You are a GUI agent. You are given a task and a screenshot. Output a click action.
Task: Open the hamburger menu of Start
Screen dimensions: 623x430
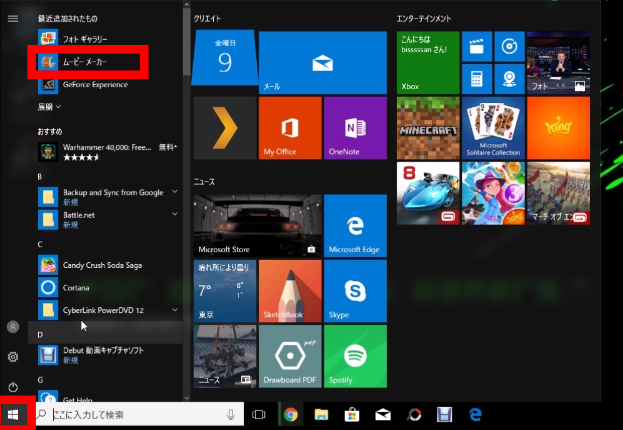point(13,19)
